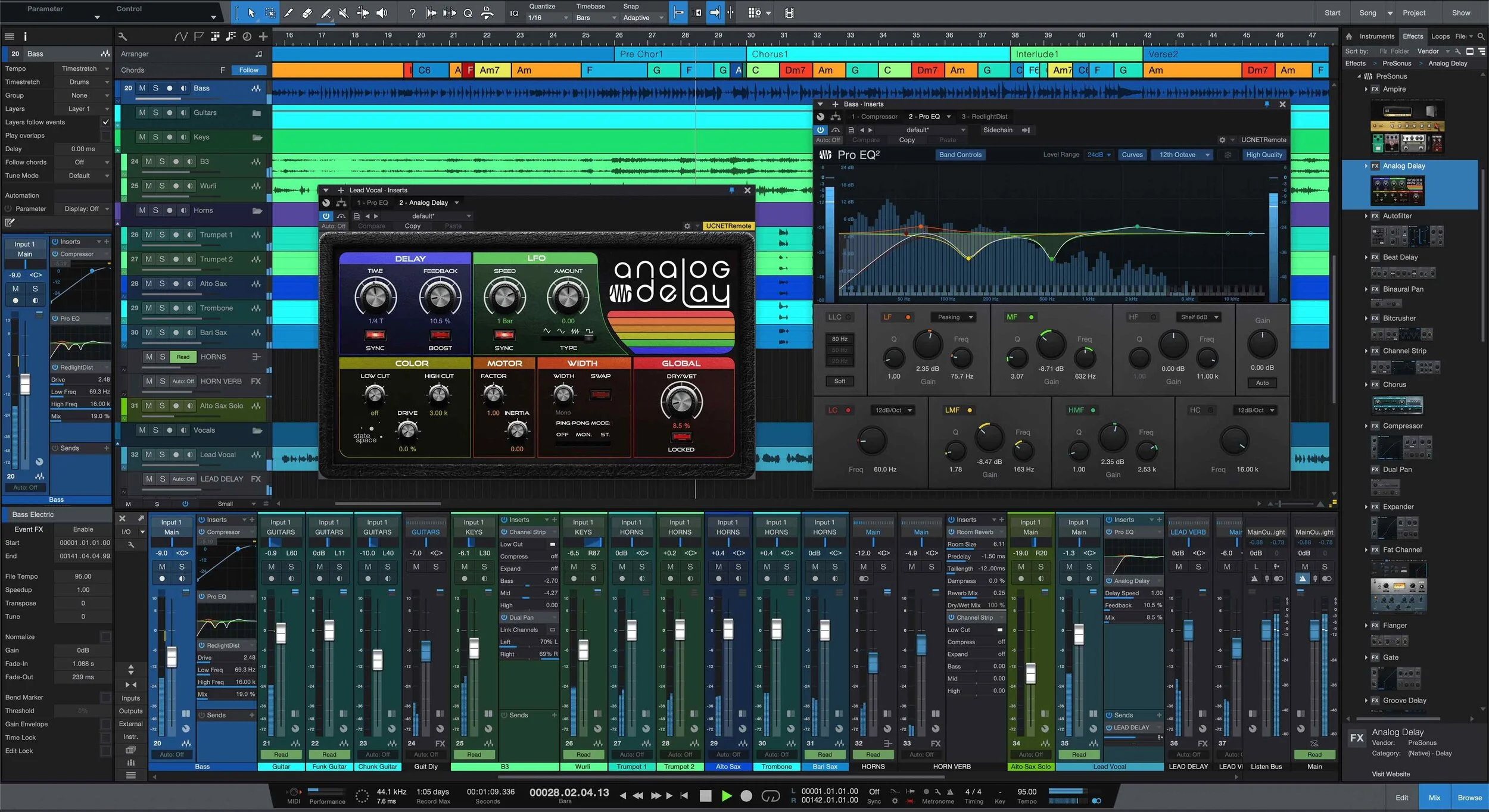1489x812 pixels.
Task: Toggle the Loop button in transport
Action: point(770,795)
